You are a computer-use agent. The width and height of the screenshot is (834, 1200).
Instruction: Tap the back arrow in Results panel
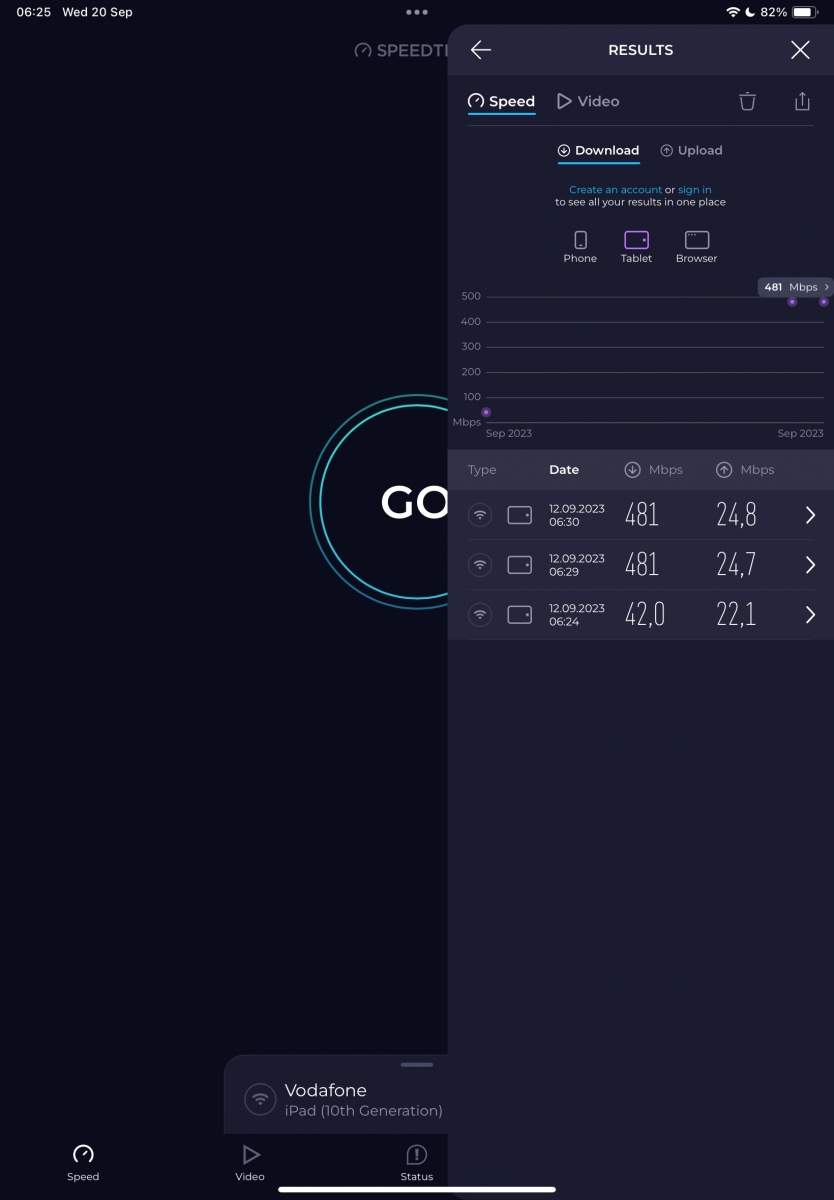pos(481,50)
